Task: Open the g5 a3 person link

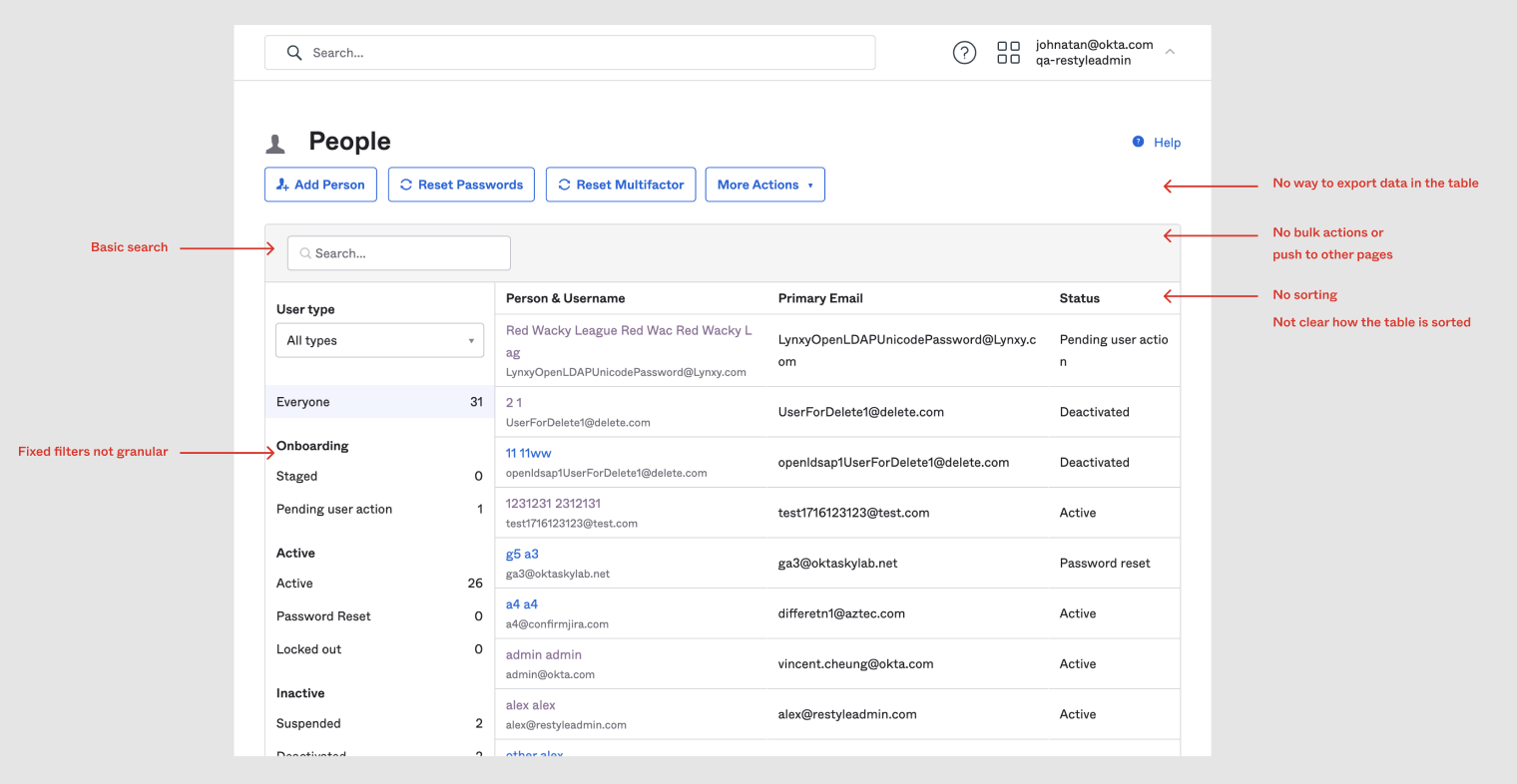Action: tap(522, 554)
